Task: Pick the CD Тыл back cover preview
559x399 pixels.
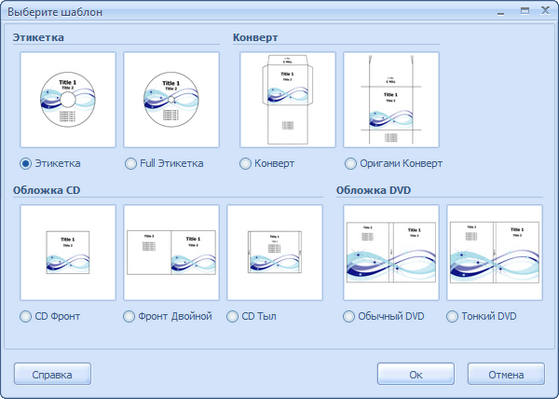Action: [275, 252]
